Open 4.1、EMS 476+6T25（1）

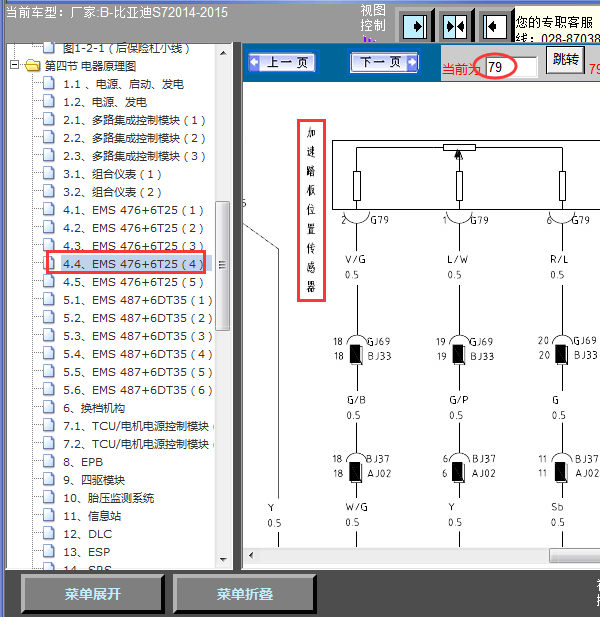(x=133, y=210)
